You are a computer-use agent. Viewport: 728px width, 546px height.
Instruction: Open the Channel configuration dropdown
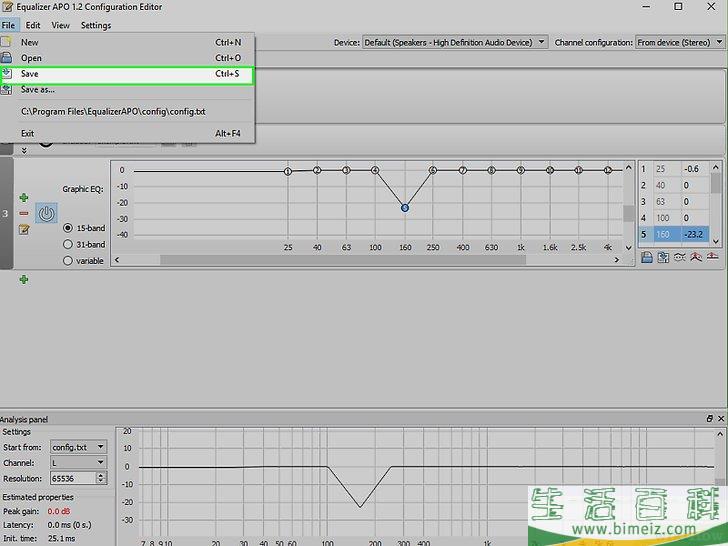click(679, 42)
